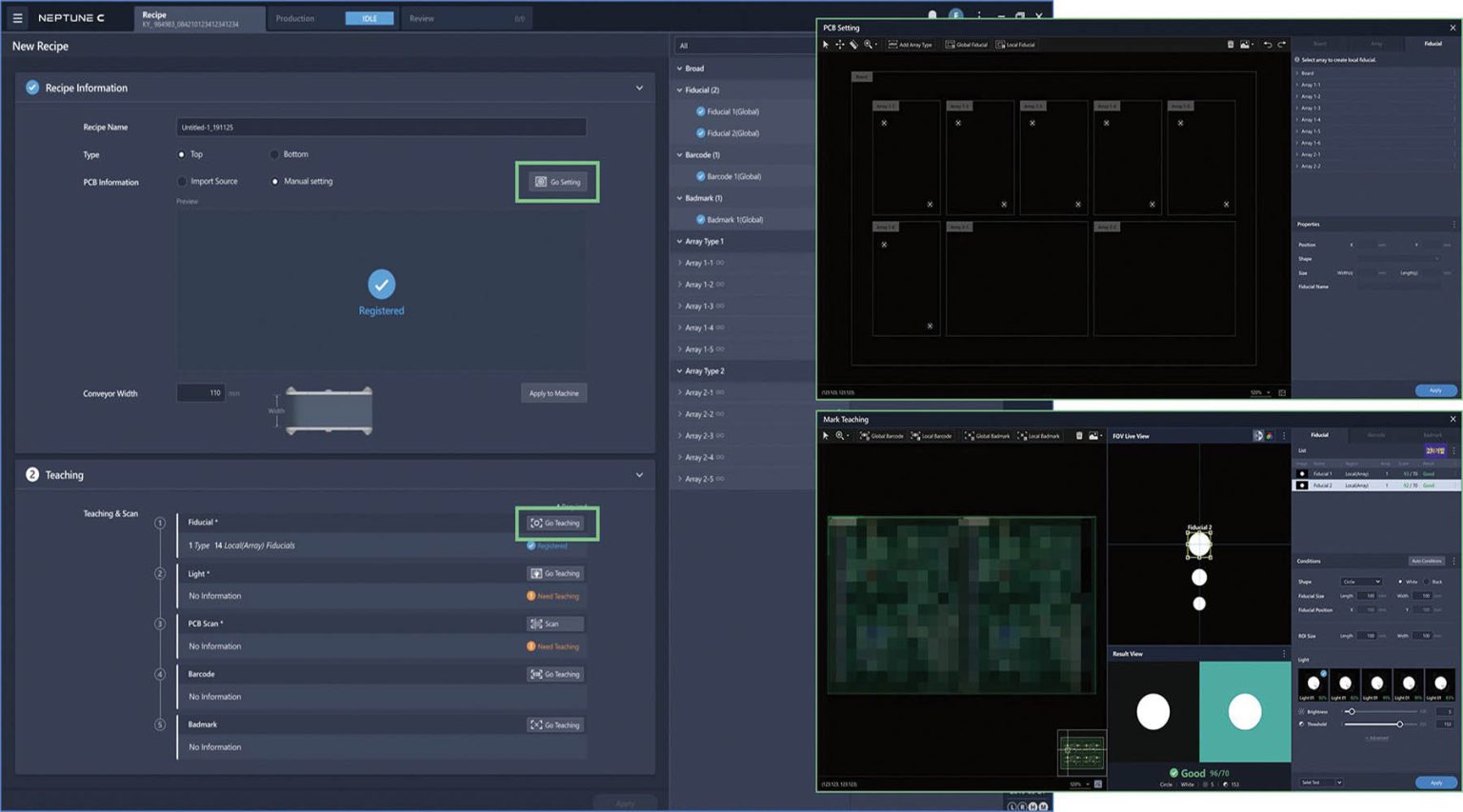Choose the Manual setting radio option
This screenshot has width=1463, height=812.
point(274,181)
